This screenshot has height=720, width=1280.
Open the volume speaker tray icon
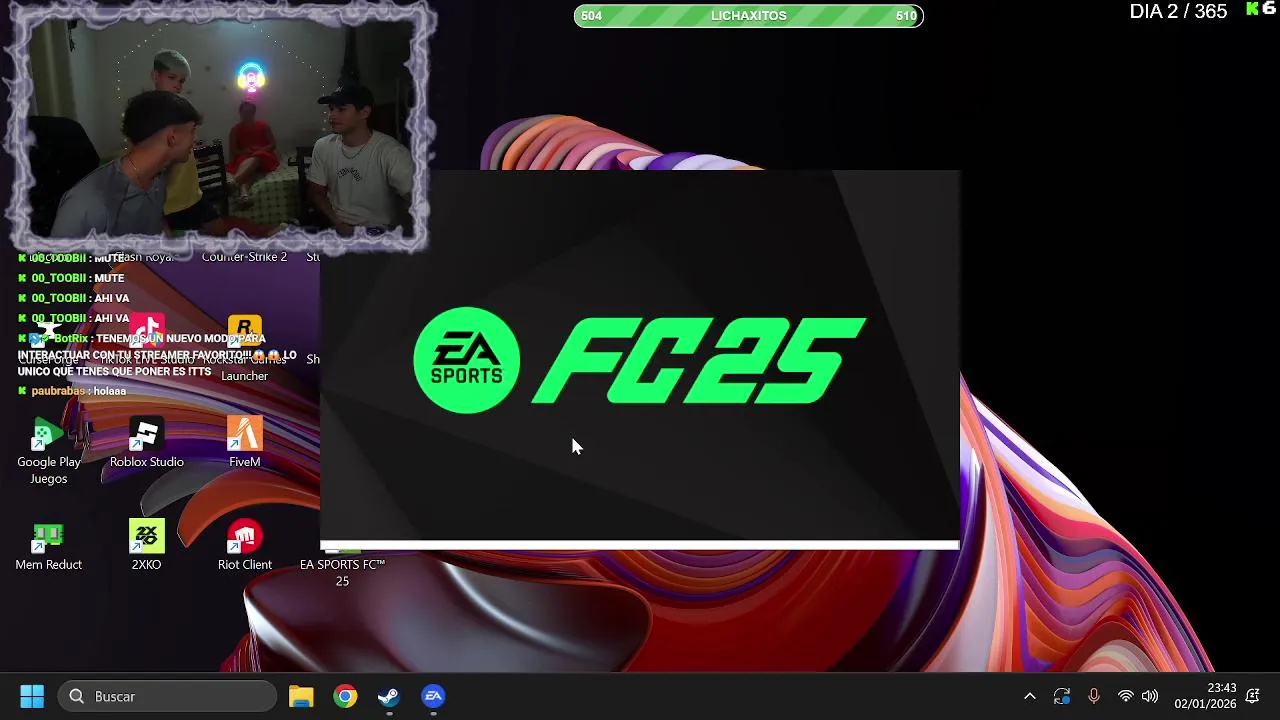1150,696
